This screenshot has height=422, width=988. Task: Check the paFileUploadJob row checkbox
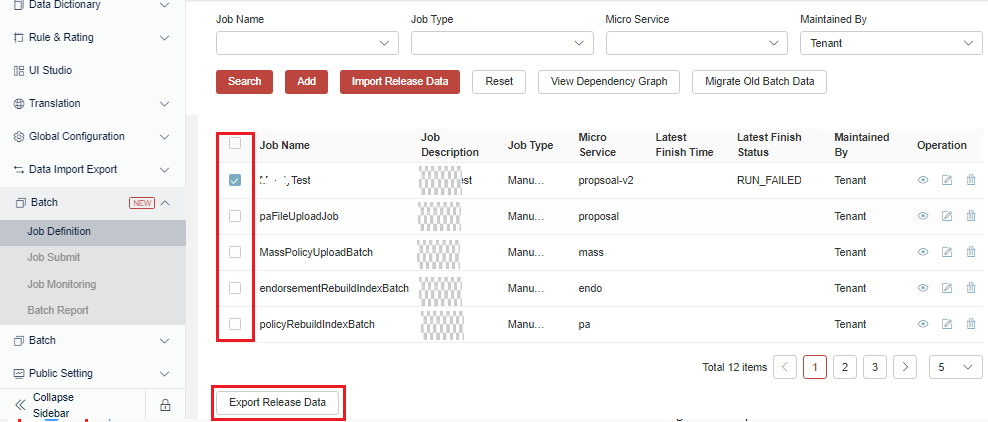[235, 216]
